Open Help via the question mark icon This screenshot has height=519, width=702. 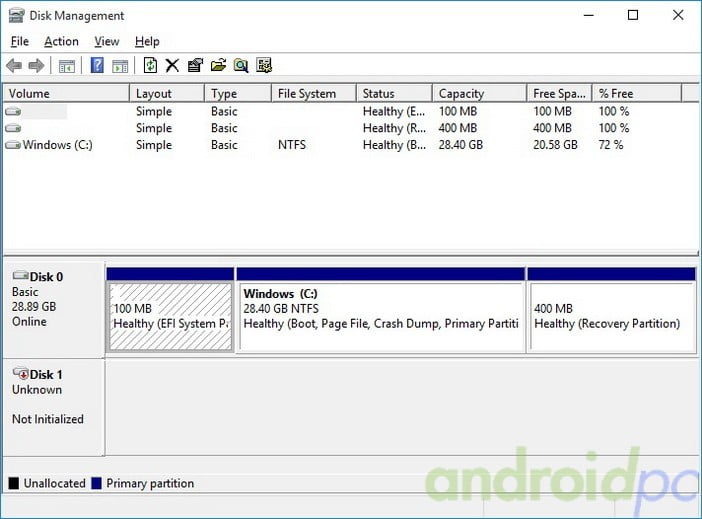[x=97, y=66]
